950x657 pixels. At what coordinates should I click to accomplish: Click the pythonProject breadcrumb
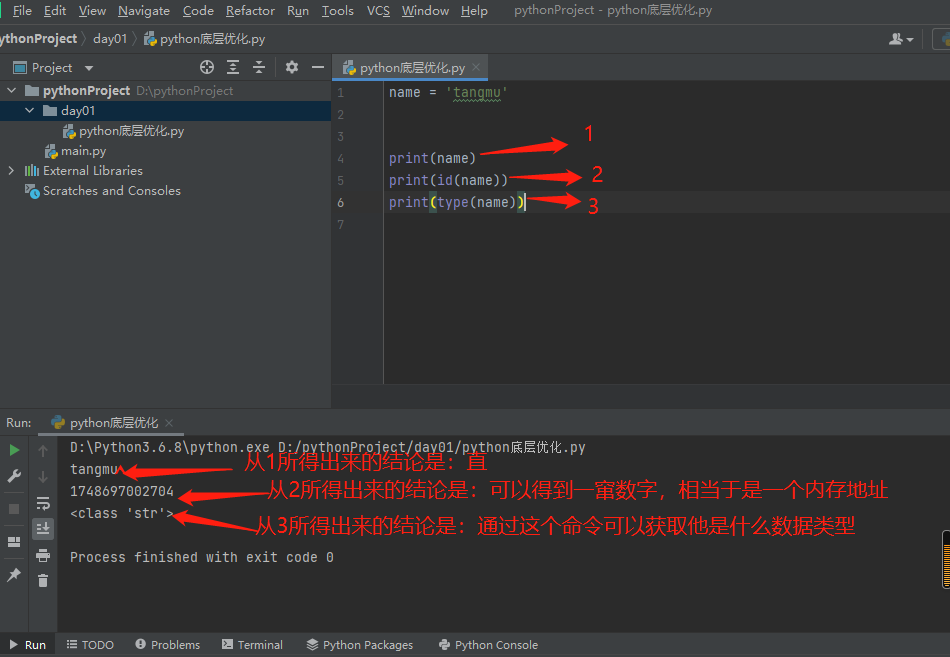(39, 39)
